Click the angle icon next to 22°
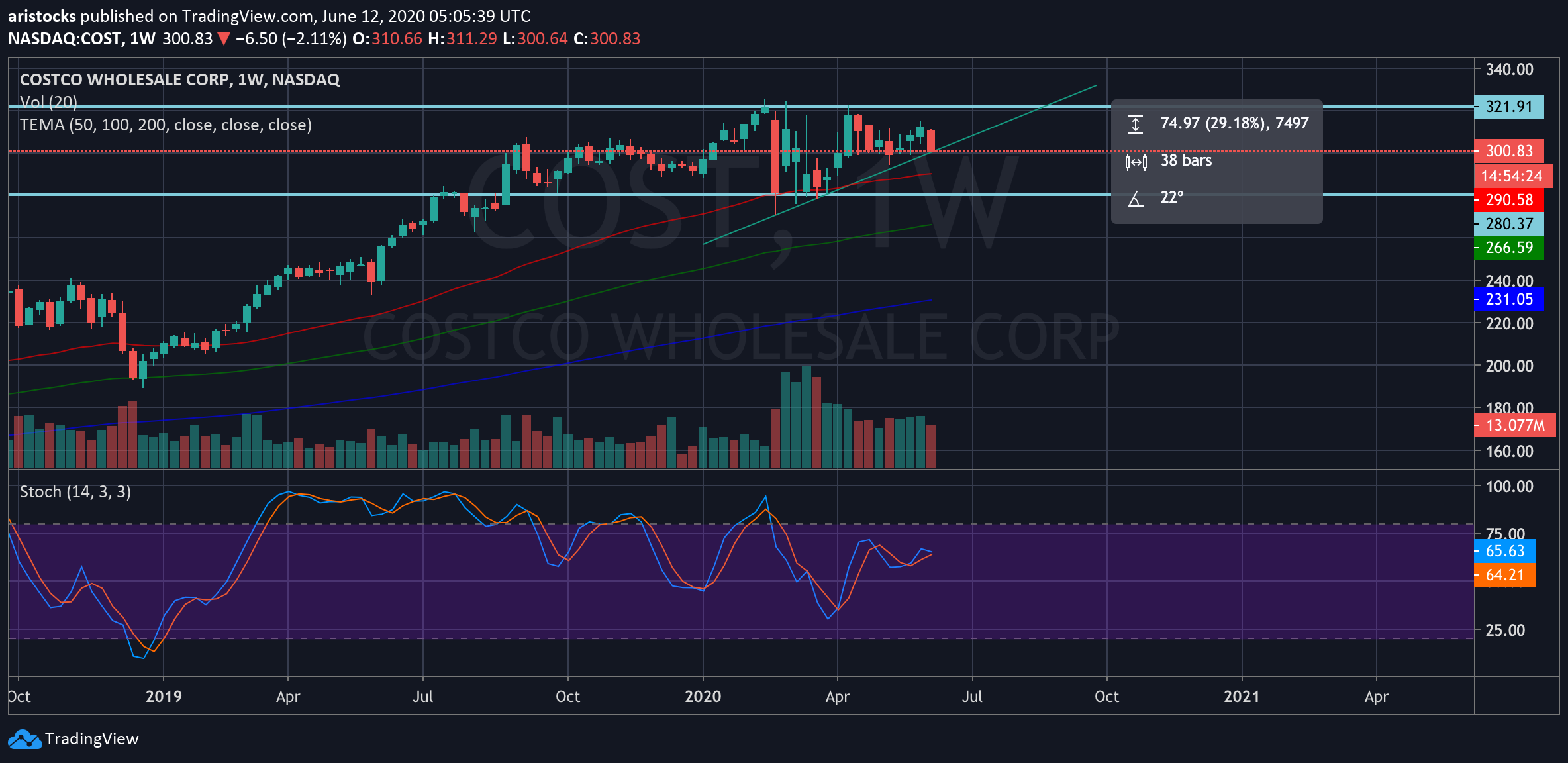1568x763 pixels. click(1136, 198)
